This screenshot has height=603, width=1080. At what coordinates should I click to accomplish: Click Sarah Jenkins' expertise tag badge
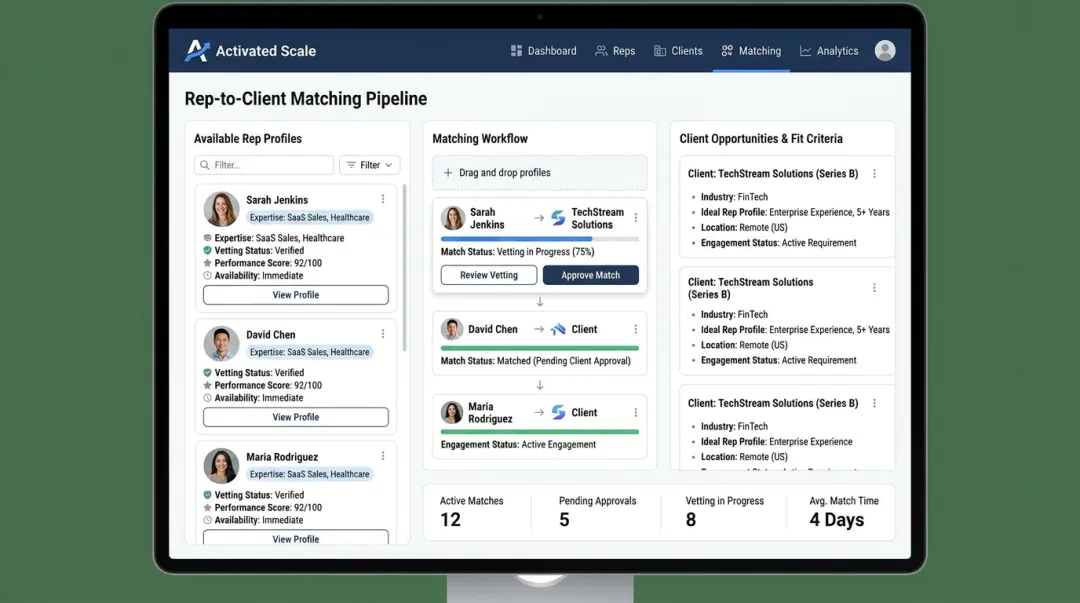(x=309, y=218)
